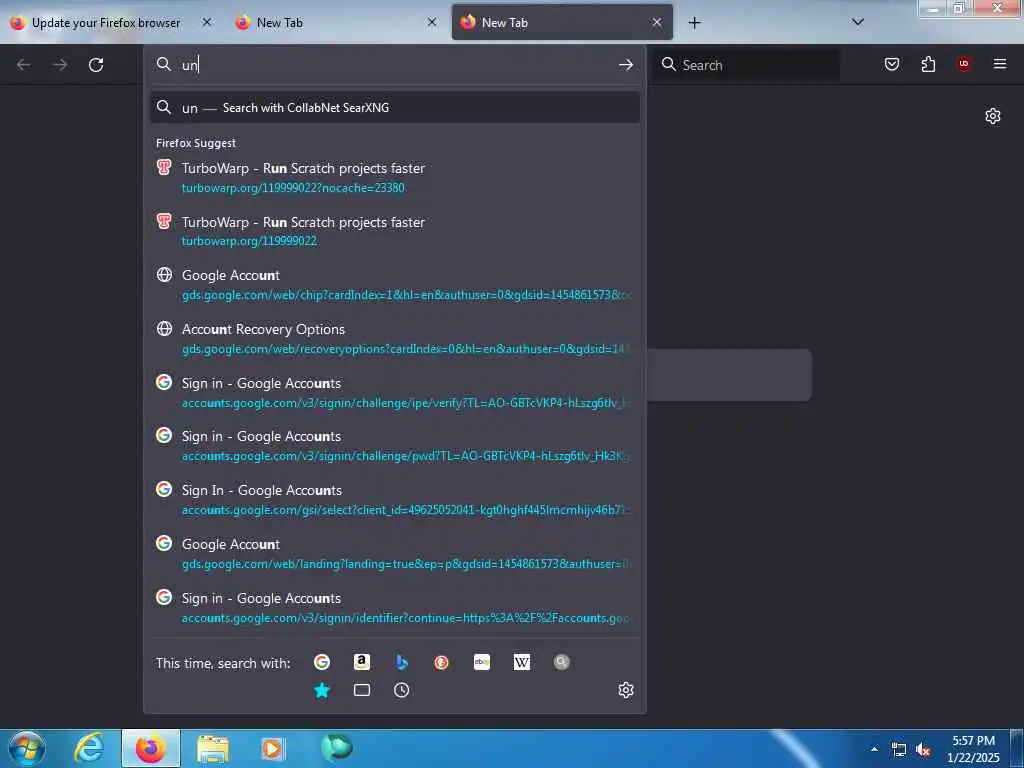The image size is (1024, 768).
Task: Open New Tab page personalize gear
Action: (x=993, y=116)
